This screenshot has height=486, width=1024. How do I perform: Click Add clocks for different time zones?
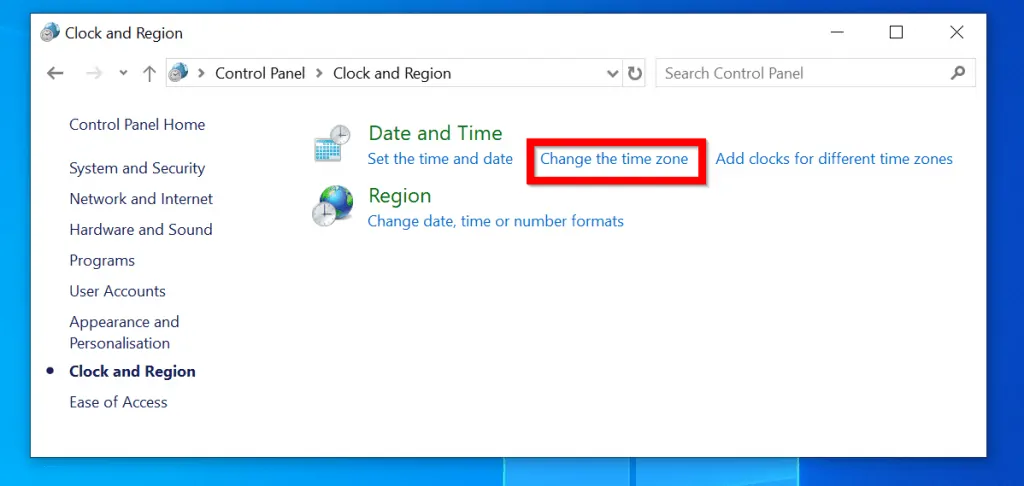click(834, 159)
